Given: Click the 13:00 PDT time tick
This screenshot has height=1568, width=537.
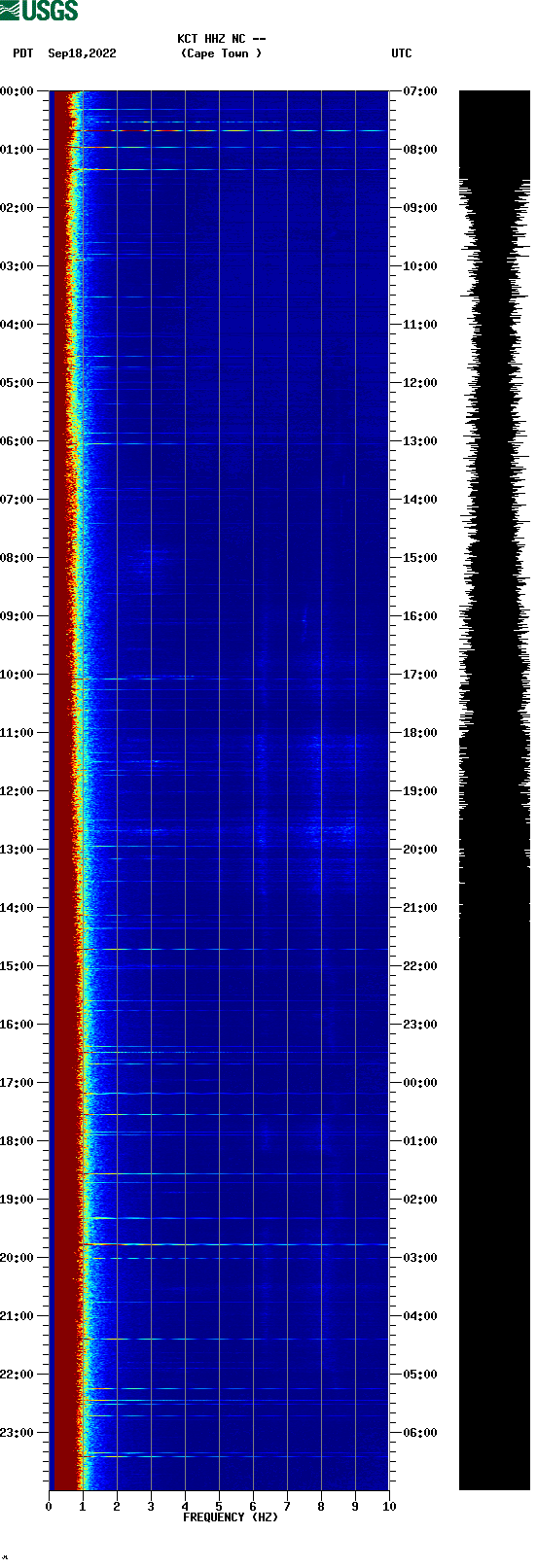Looking at the screenshot, I should (x=17, y=850).
